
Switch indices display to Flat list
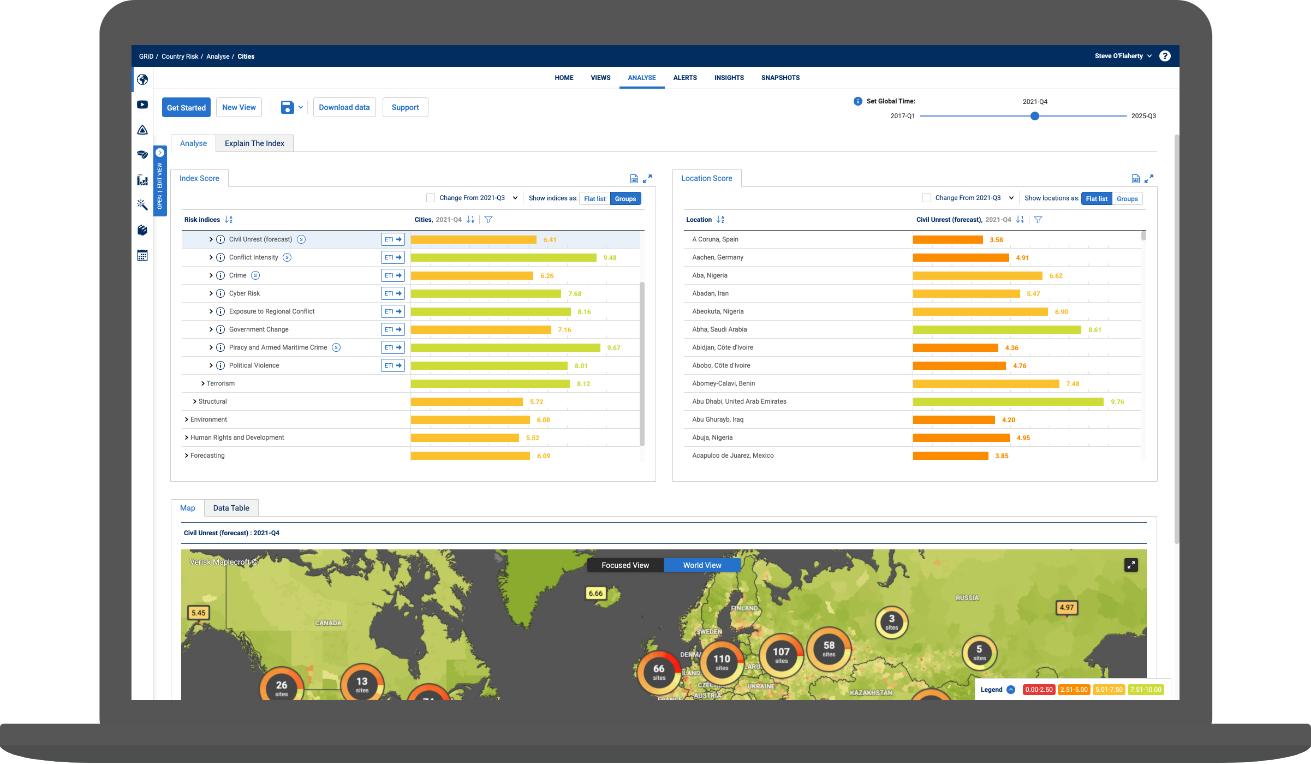coord(595,199)
